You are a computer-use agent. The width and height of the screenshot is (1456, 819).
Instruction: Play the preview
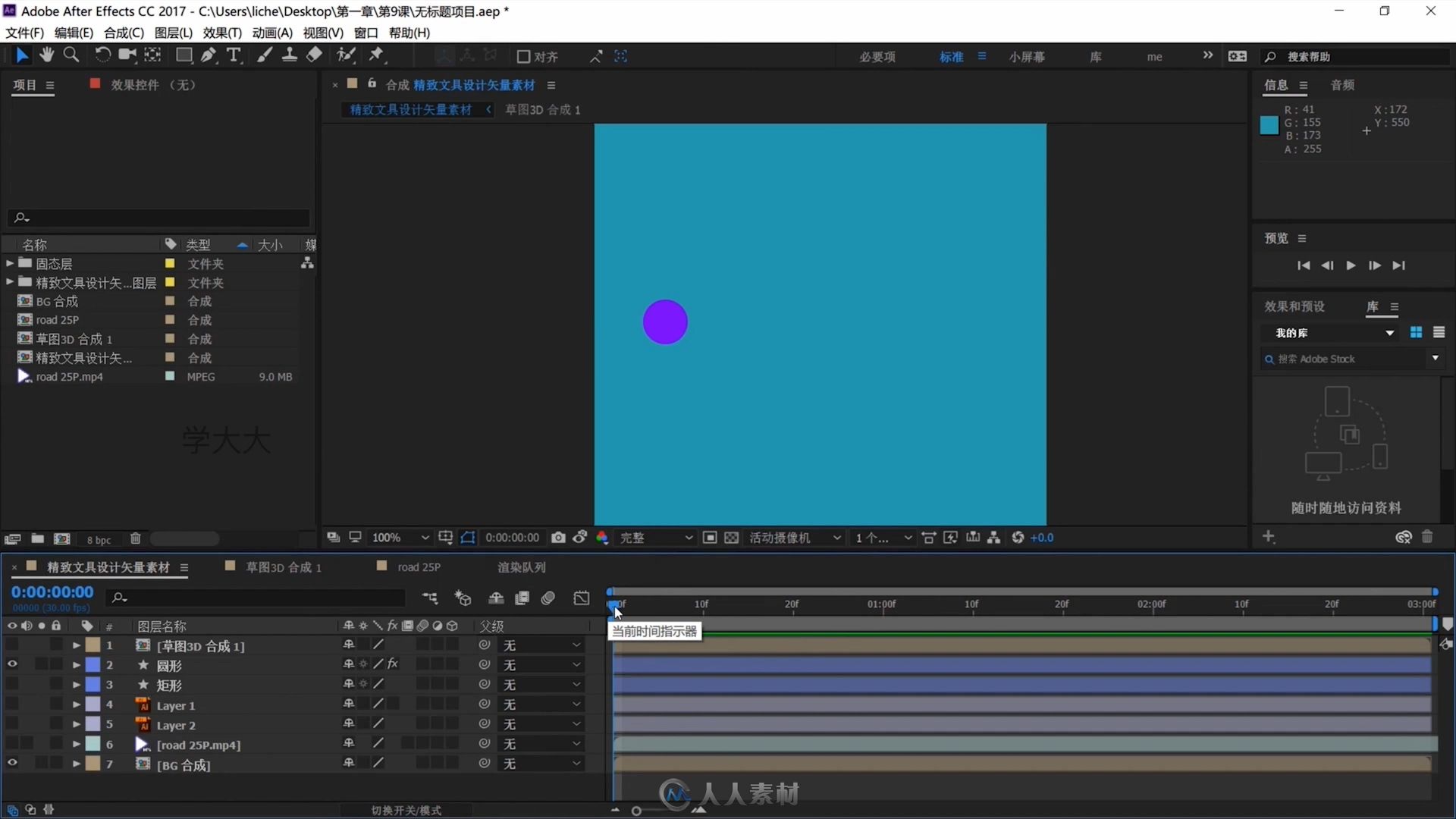coord(1351,265)
